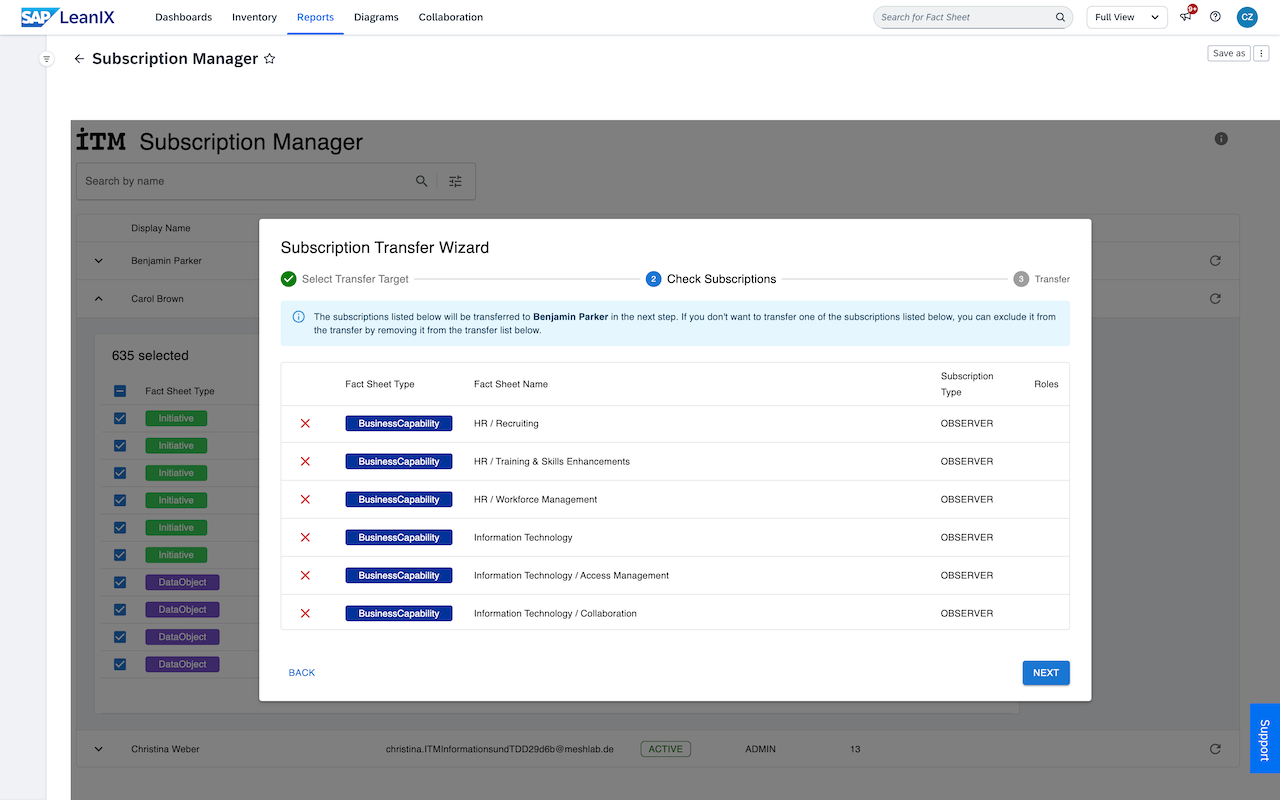Click the Fact Sheet Name column header
Screen dimensions: 1280x800
click(x=511, y=384)
